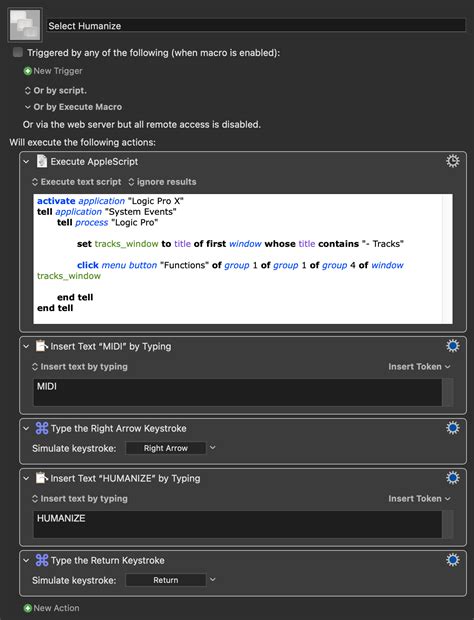Open the gear menu of Insert Text MIDI action
The height and width of the screenshot is (620, 474).
453,346
